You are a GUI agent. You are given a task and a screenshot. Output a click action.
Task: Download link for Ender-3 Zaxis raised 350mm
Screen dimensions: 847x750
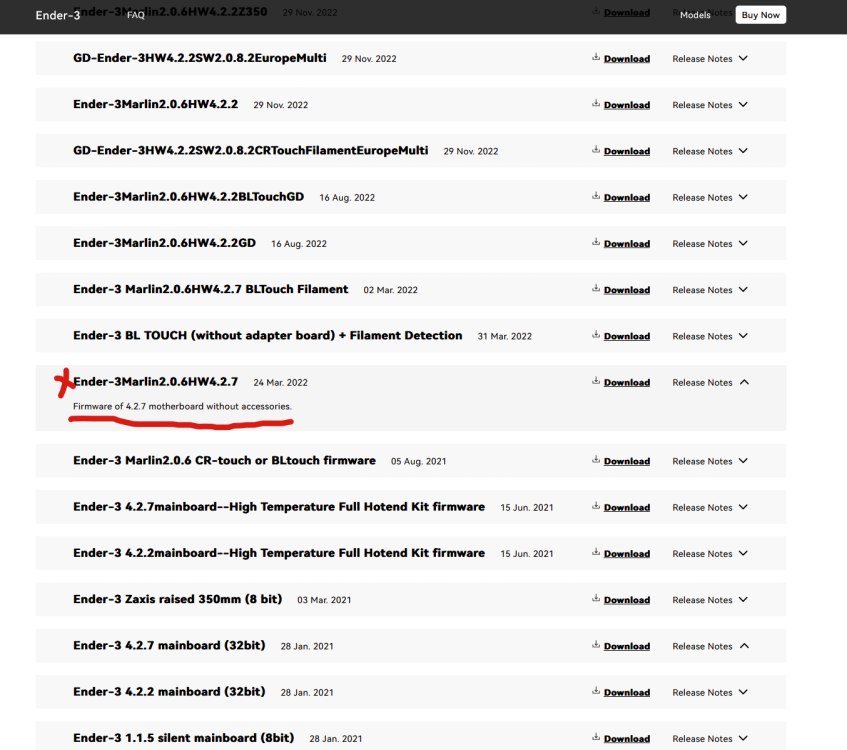click(627, 600)
